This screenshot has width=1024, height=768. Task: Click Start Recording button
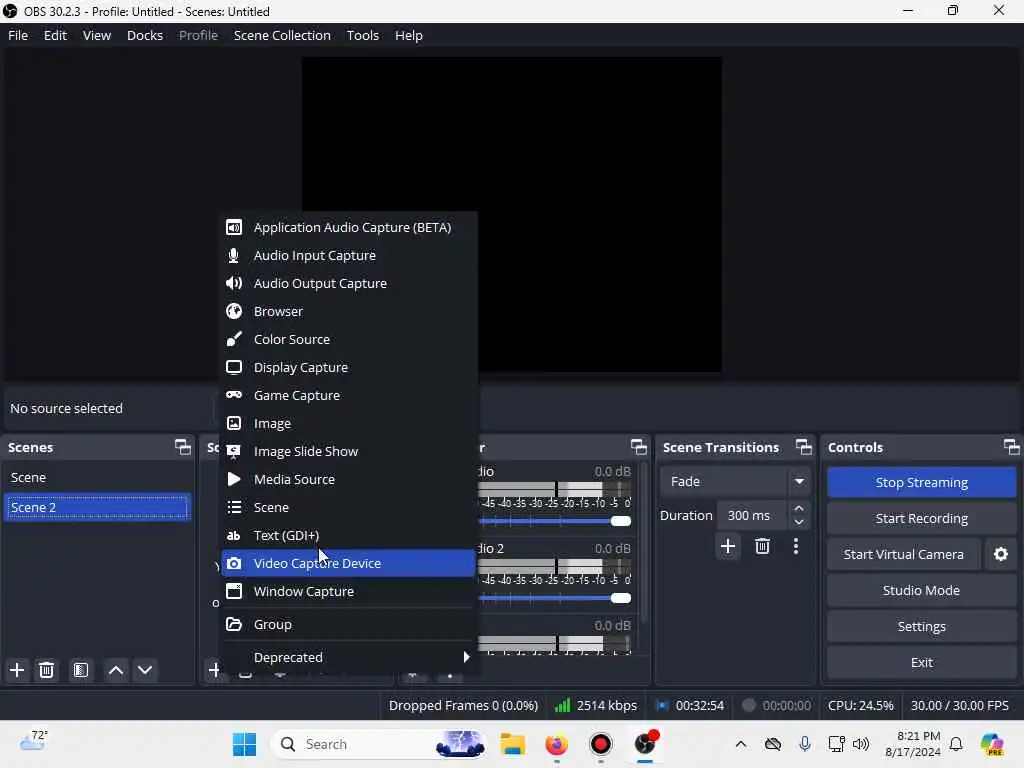[921, 519]
